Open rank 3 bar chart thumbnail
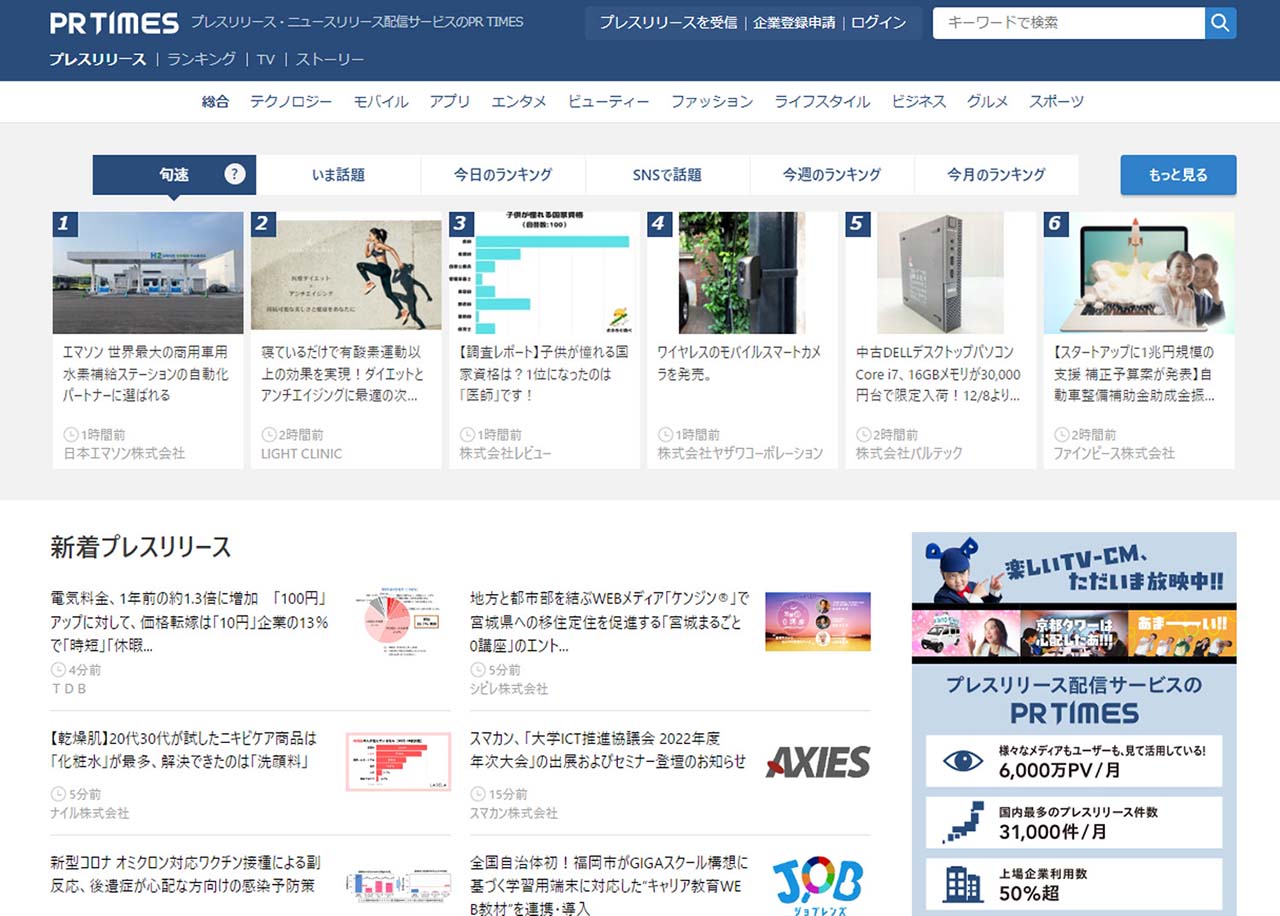Screen dimensions: 1280x916 [x=545, y=273]
